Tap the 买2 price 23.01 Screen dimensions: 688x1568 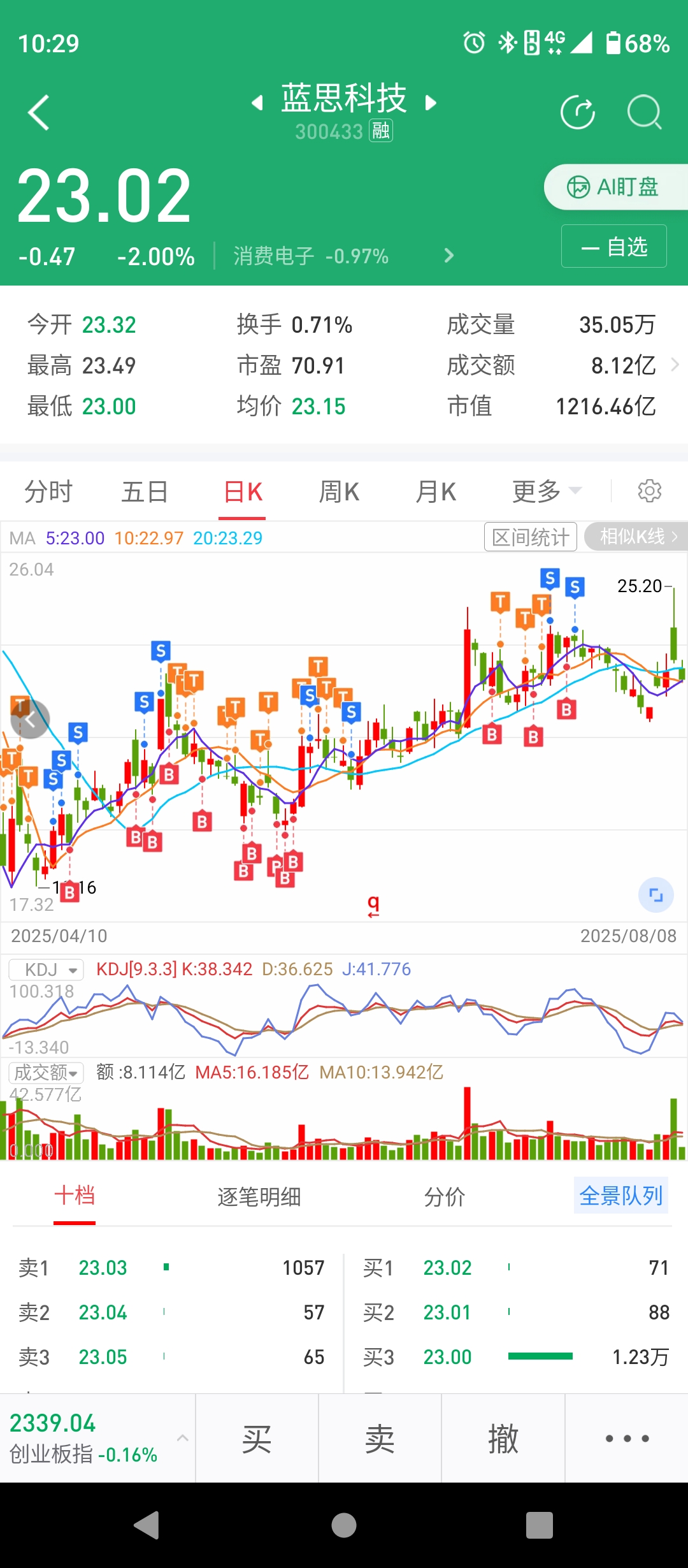tap(447, 1312)
